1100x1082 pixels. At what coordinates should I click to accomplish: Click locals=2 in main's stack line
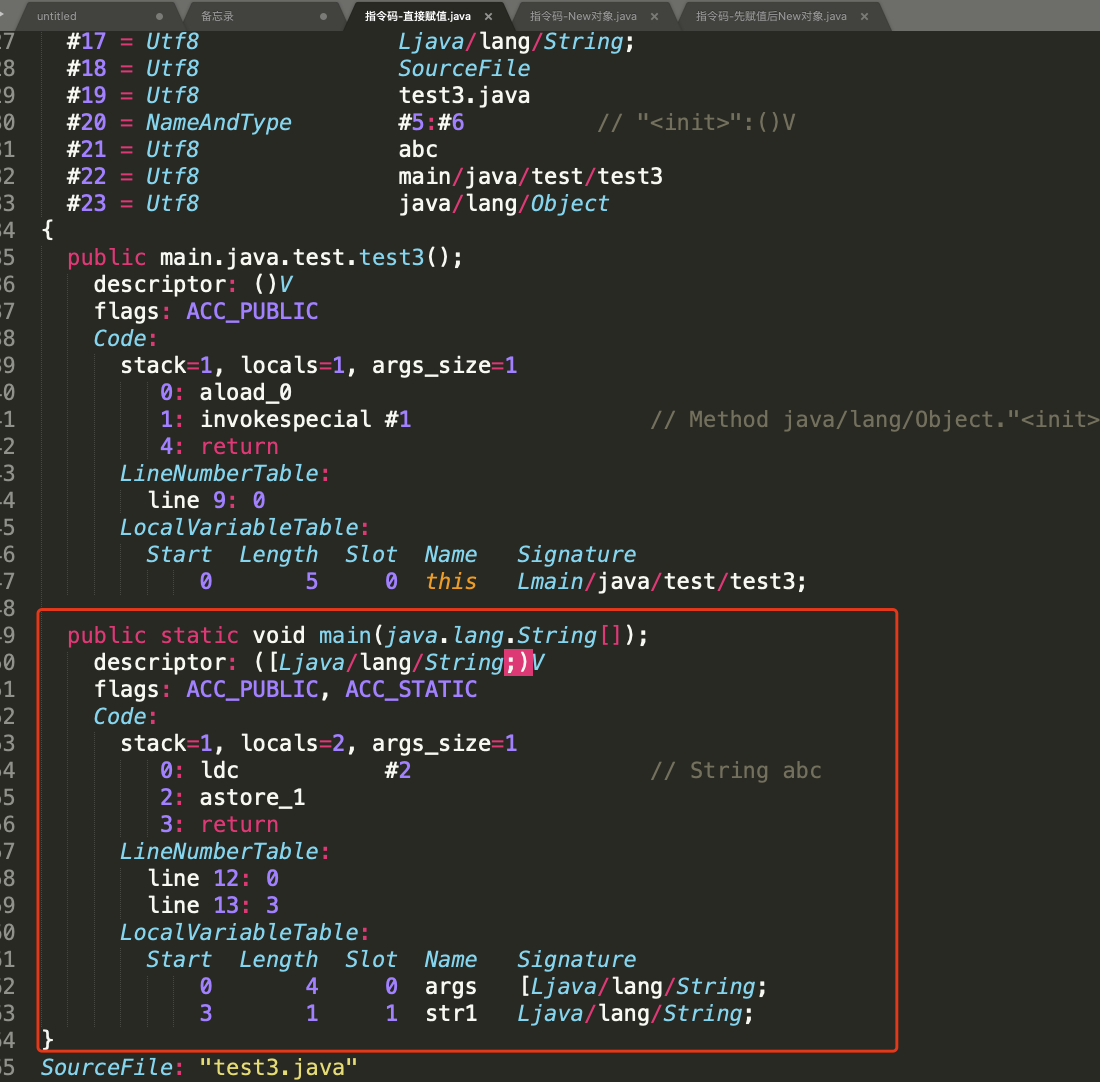[x=293, y=743]
